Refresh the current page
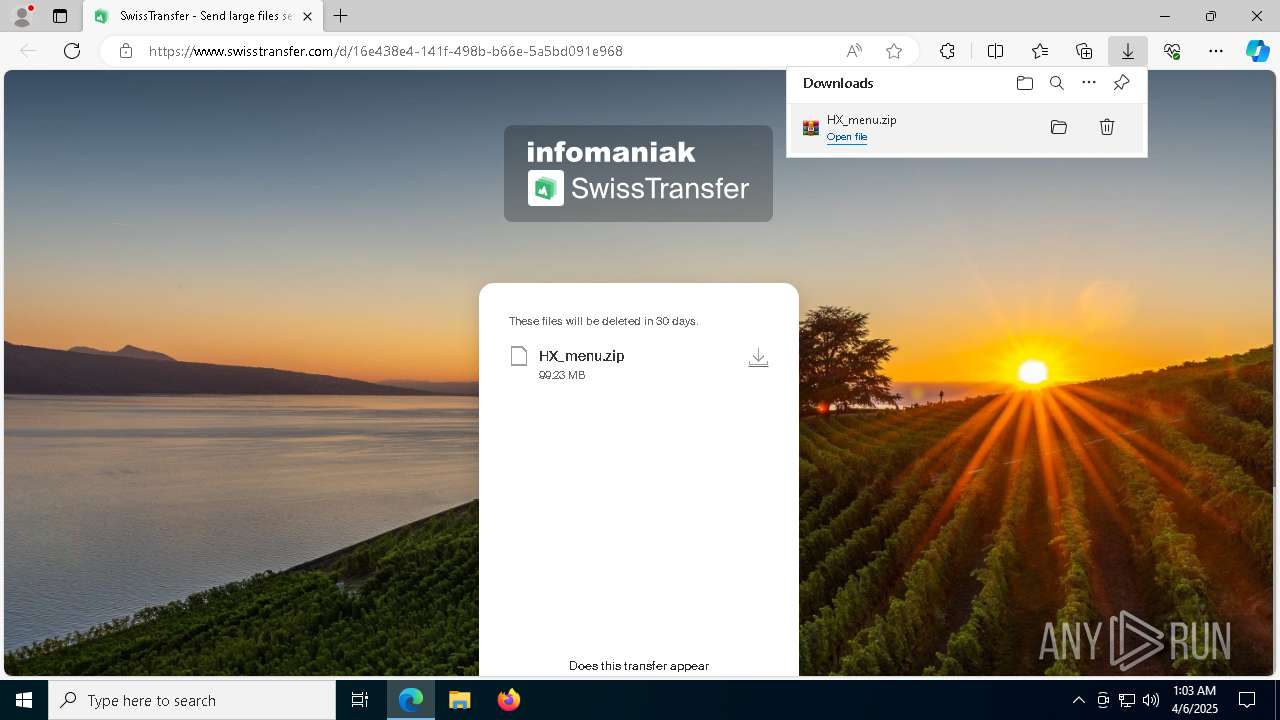The height and width of the screenshot is (720, 1280). pos(72,51)
